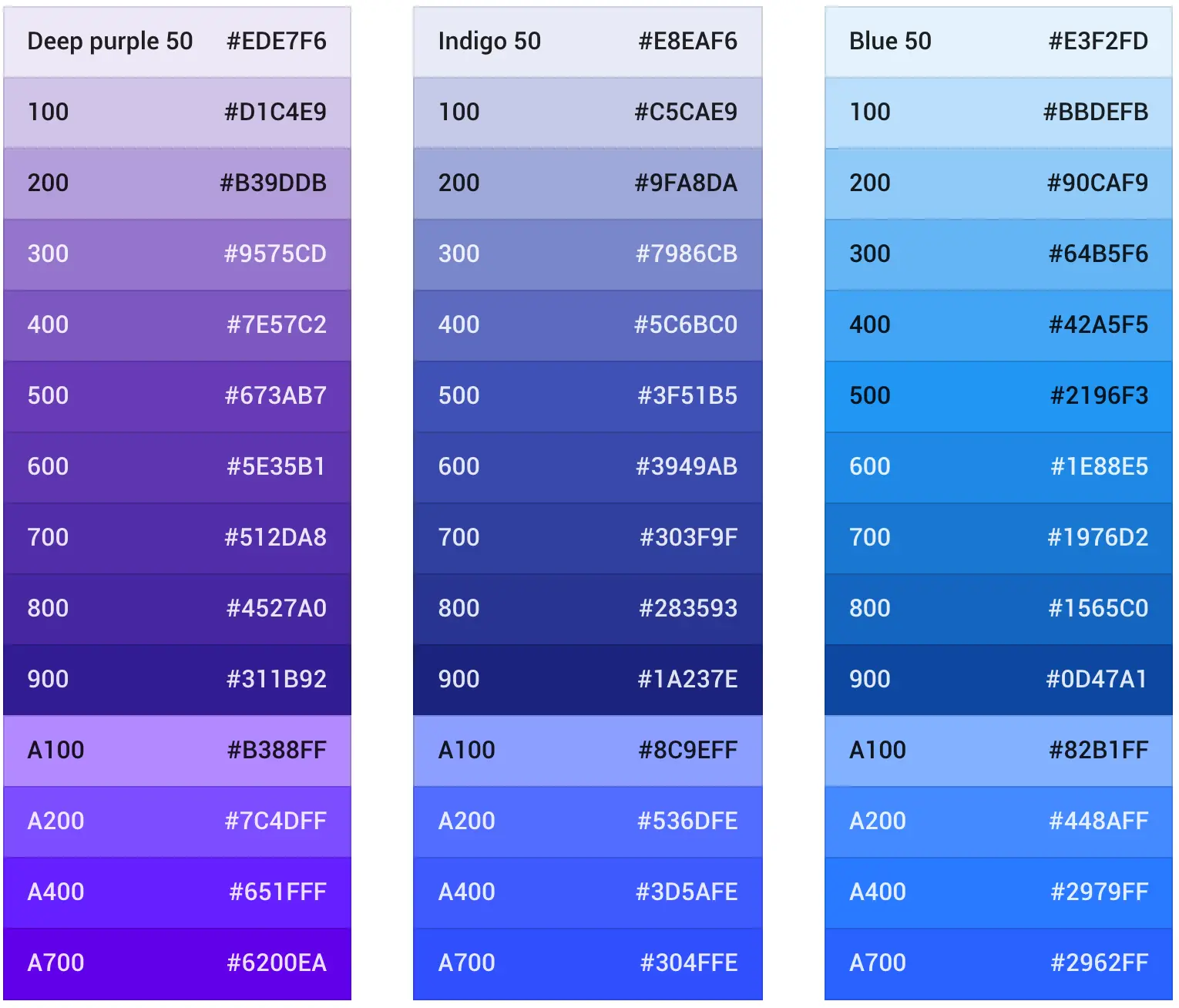This screenshot has width=1179, height=1008.
Task: Click the Indigo A200 swatch #536DFE
Action: point(588,822)
